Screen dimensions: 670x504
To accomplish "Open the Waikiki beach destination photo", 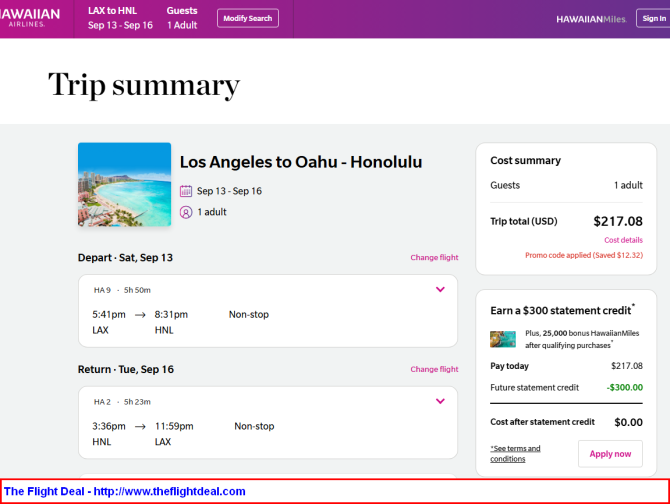I will tap(124, 185).
